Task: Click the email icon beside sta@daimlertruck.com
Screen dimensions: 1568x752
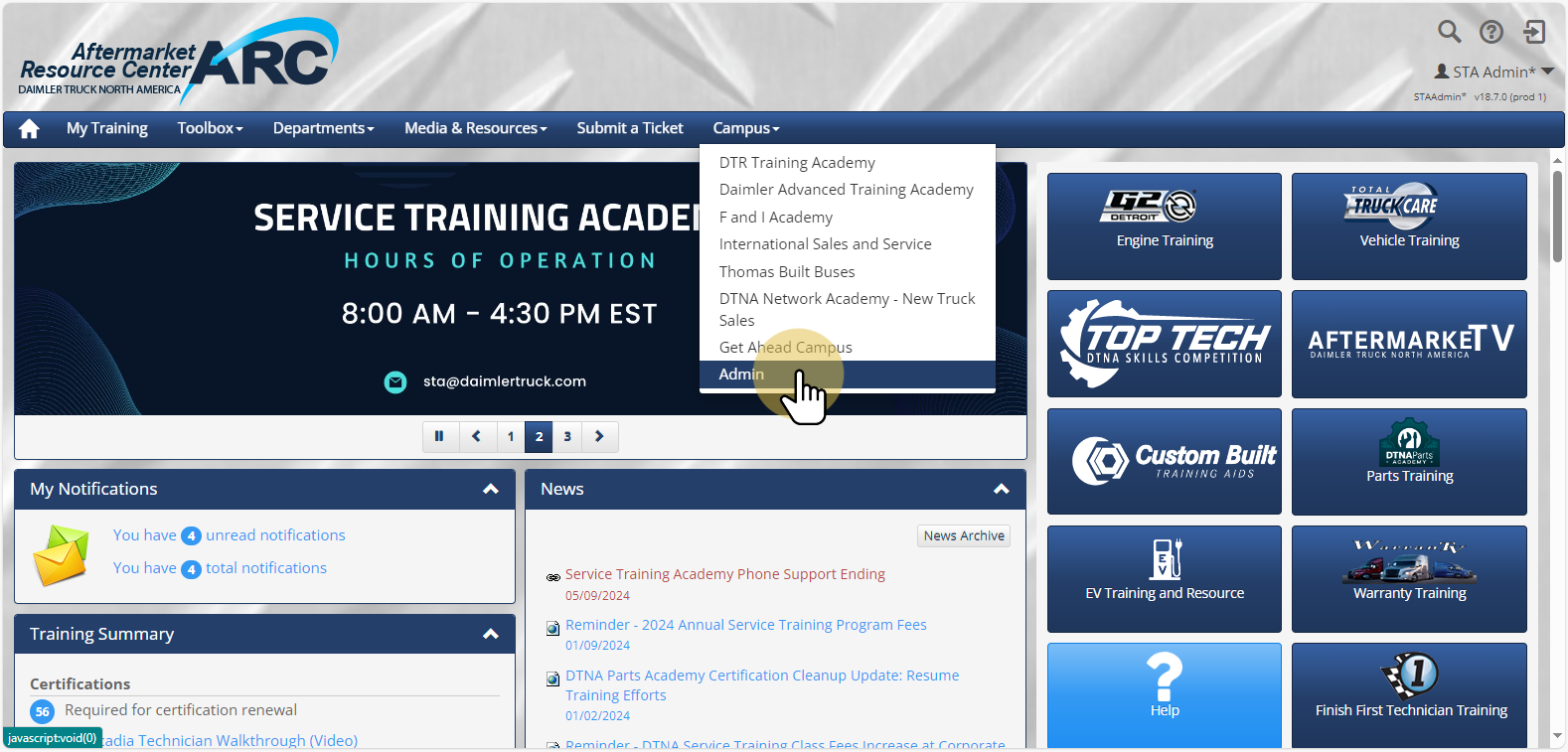Action: [x=395, y=381]
